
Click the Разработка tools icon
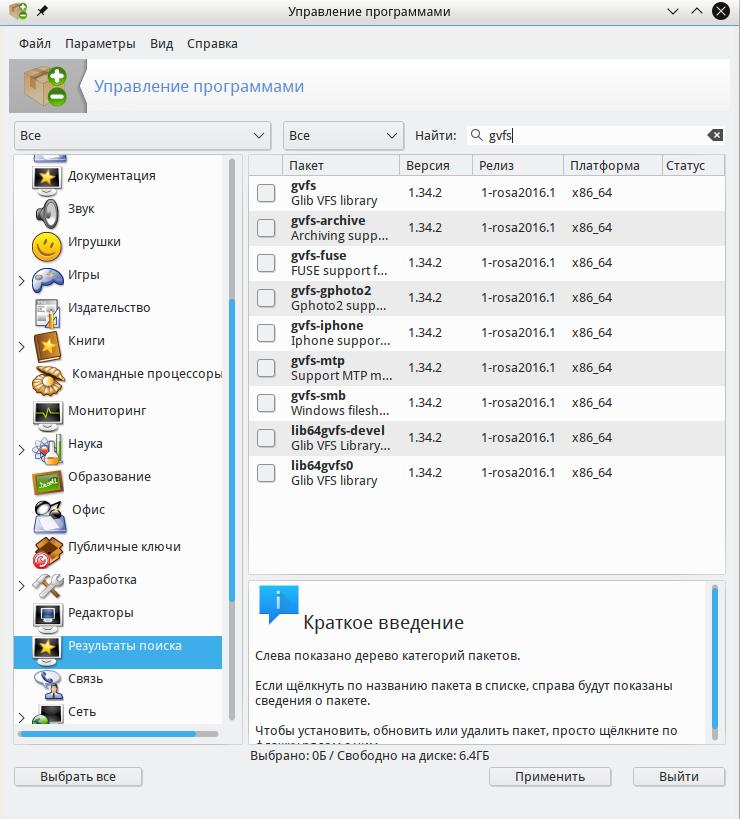47,585
